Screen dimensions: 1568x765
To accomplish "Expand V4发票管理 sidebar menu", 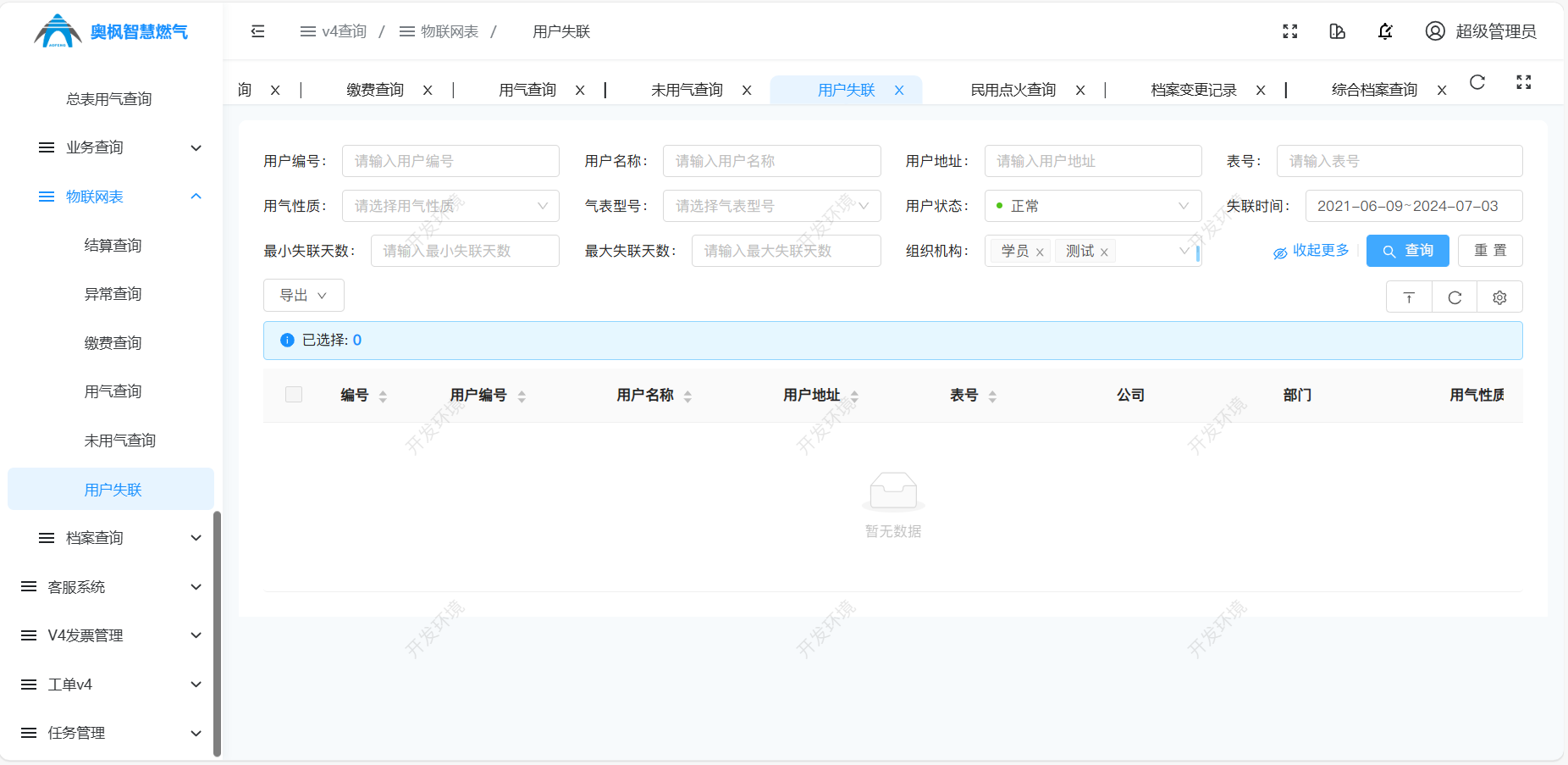I will coord(111,635).
